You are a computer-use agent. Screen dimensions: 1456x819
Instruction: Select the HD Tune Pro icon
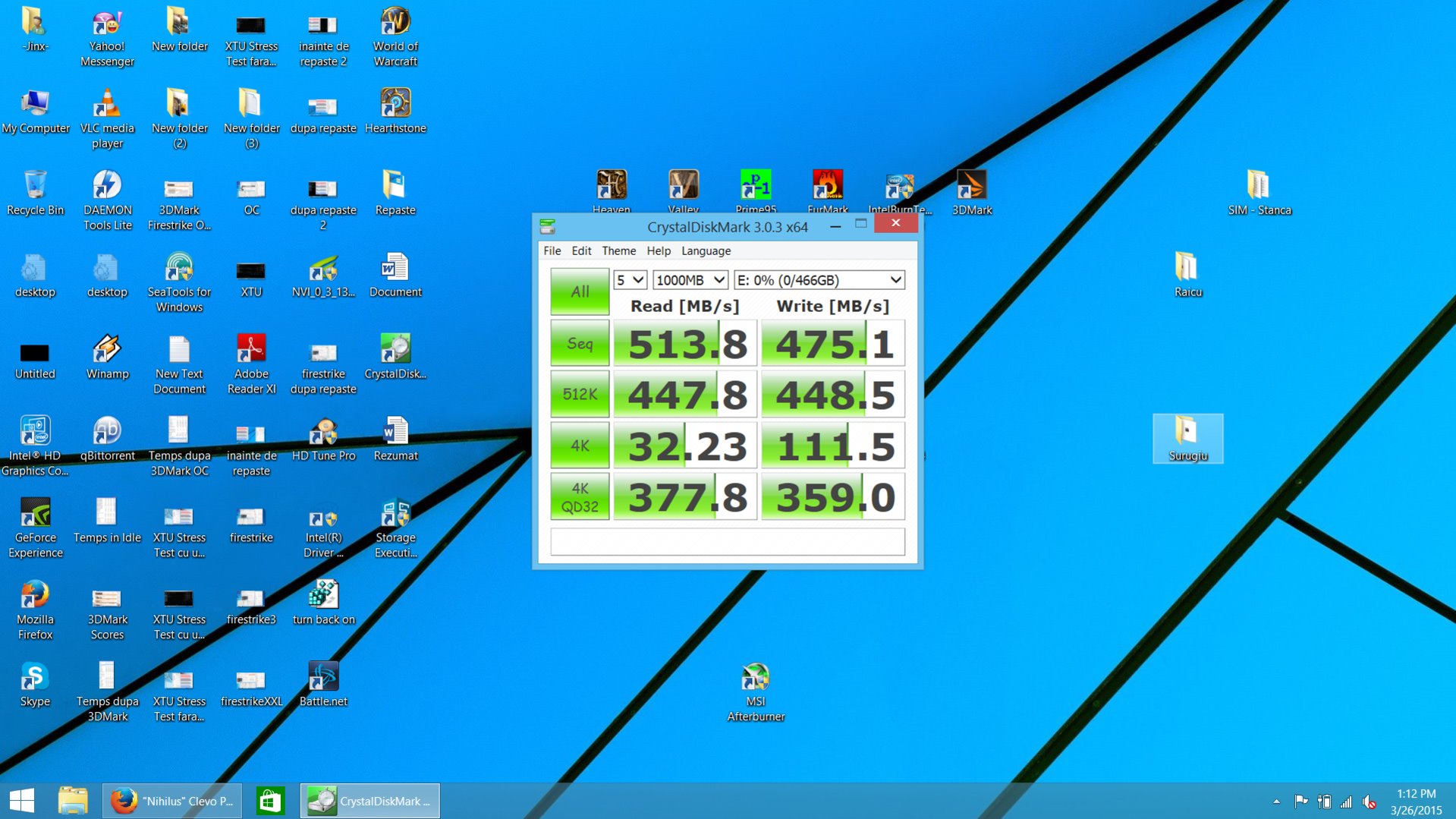(323, 439)
